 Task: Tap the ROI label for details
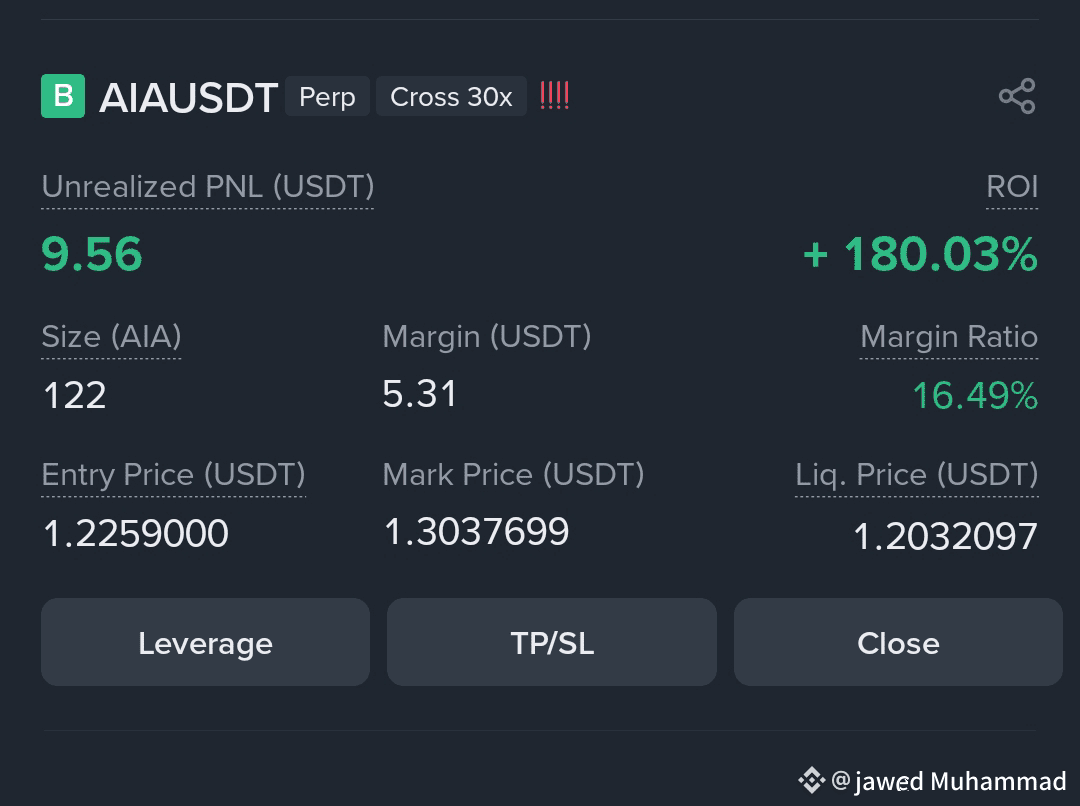tap(1012, 187)
